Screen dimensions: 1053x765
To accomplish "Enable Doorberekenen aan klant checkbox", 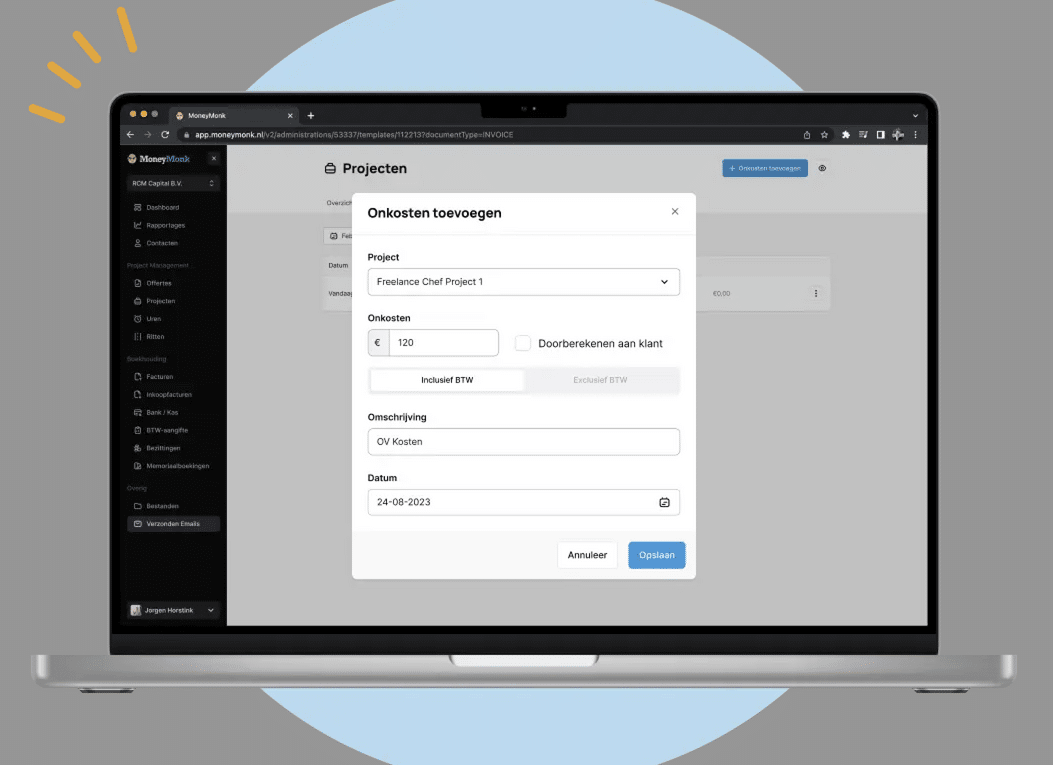I will tap(523, 343).
